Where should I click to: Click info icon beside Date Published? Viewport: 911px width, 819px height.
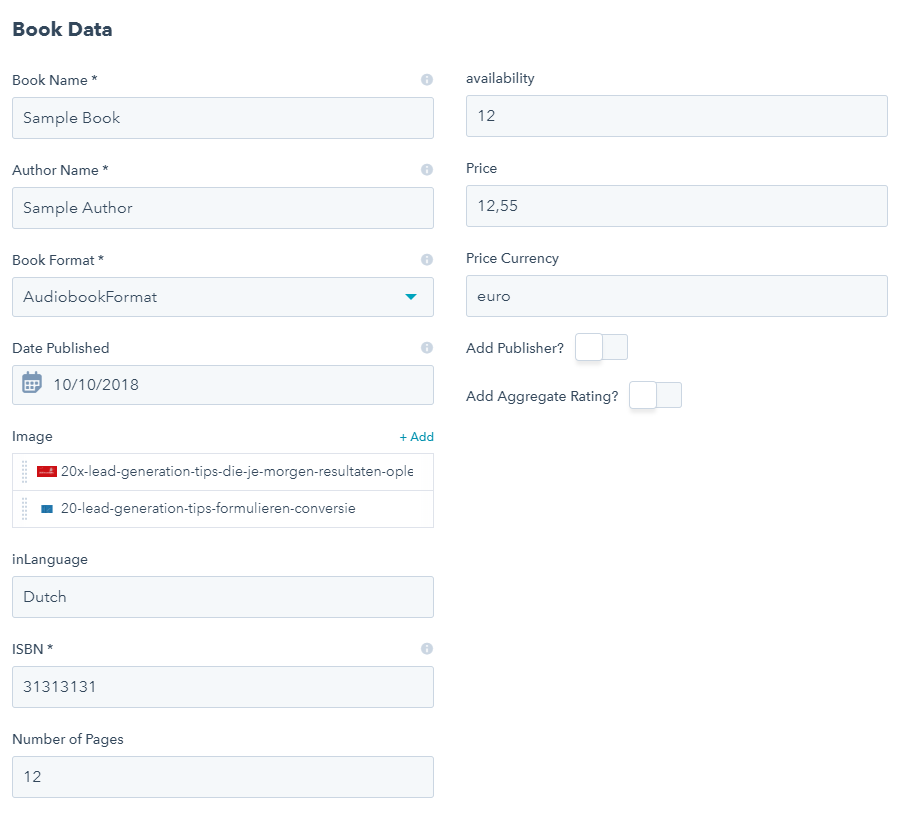click(426, 347)
